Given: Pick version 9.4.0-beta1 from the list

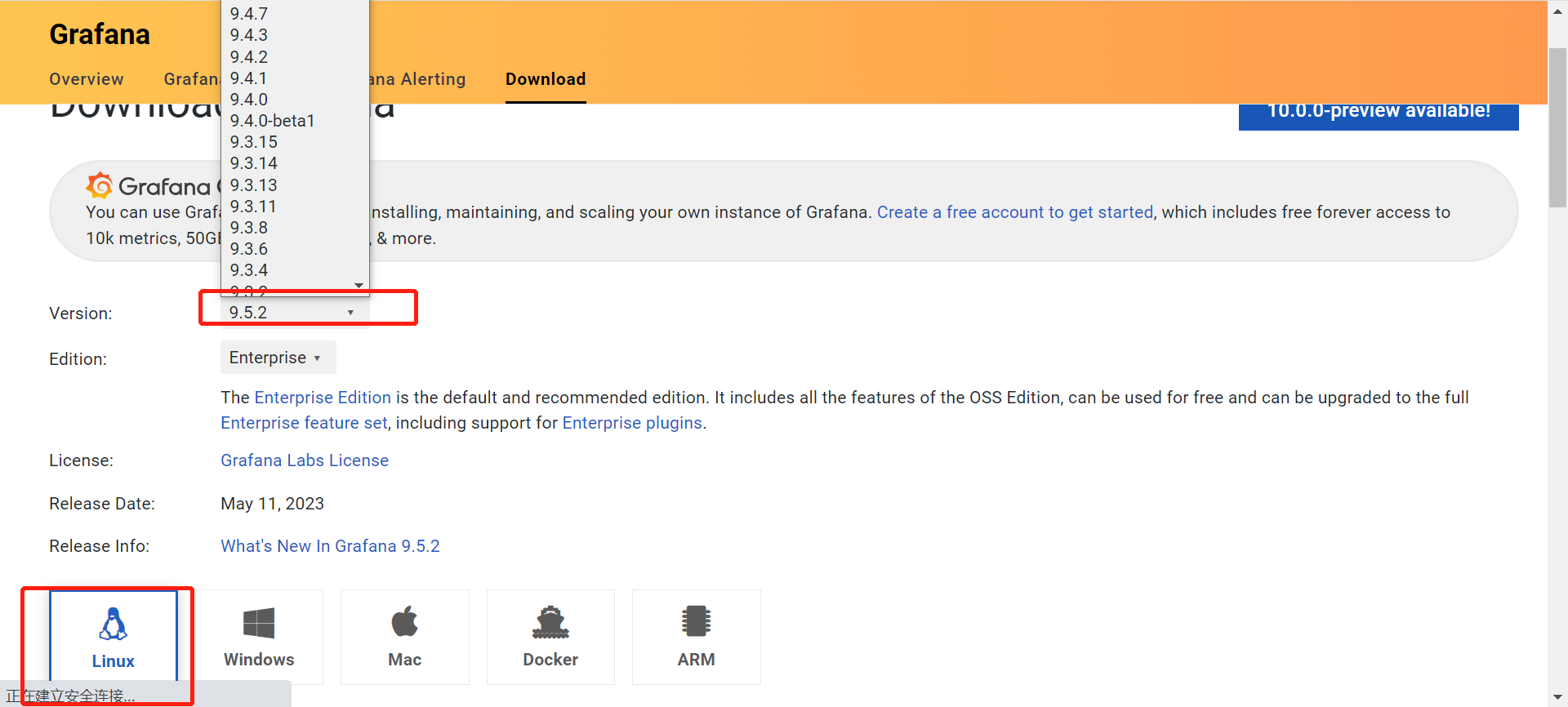Looking at the screenshot, I should click(x=272, y=121).
